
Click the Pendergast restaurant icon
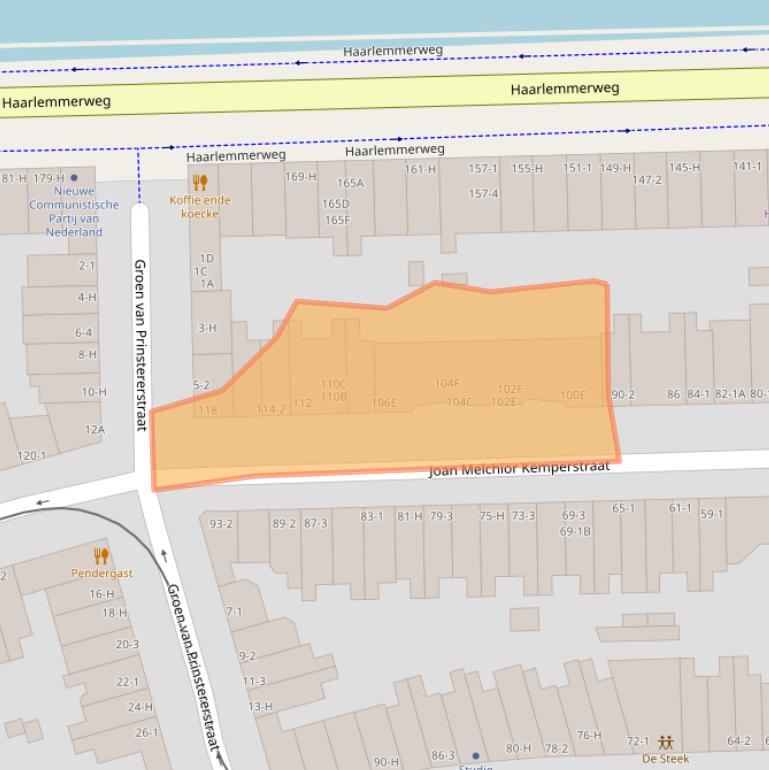pyautogui.click(x=100, y=556)
